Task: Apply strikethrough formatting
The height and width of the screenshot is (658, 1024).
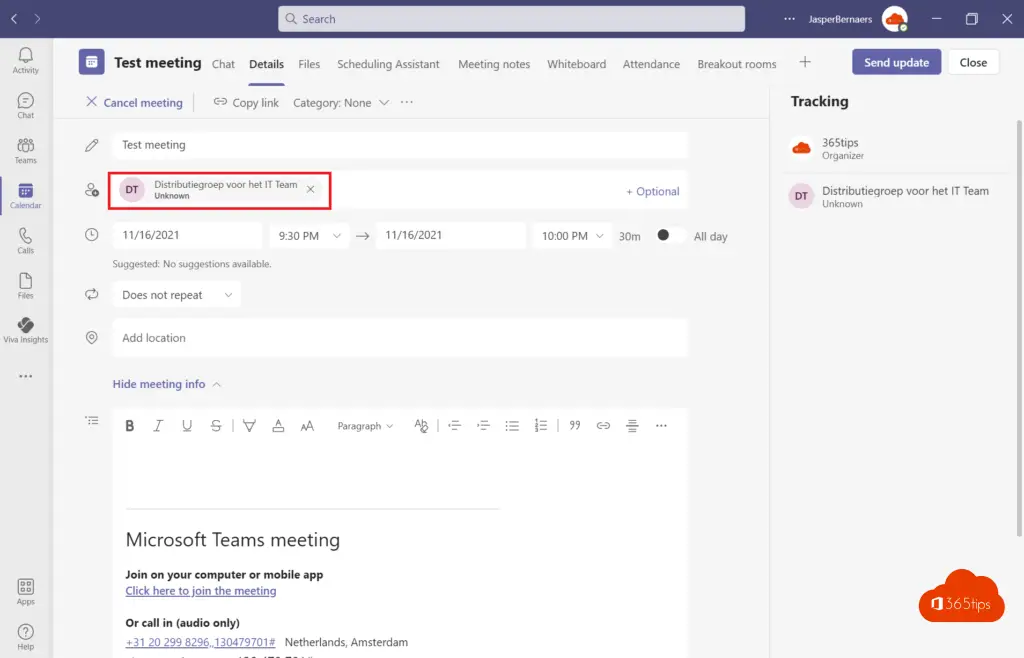Action: [216, 426]
